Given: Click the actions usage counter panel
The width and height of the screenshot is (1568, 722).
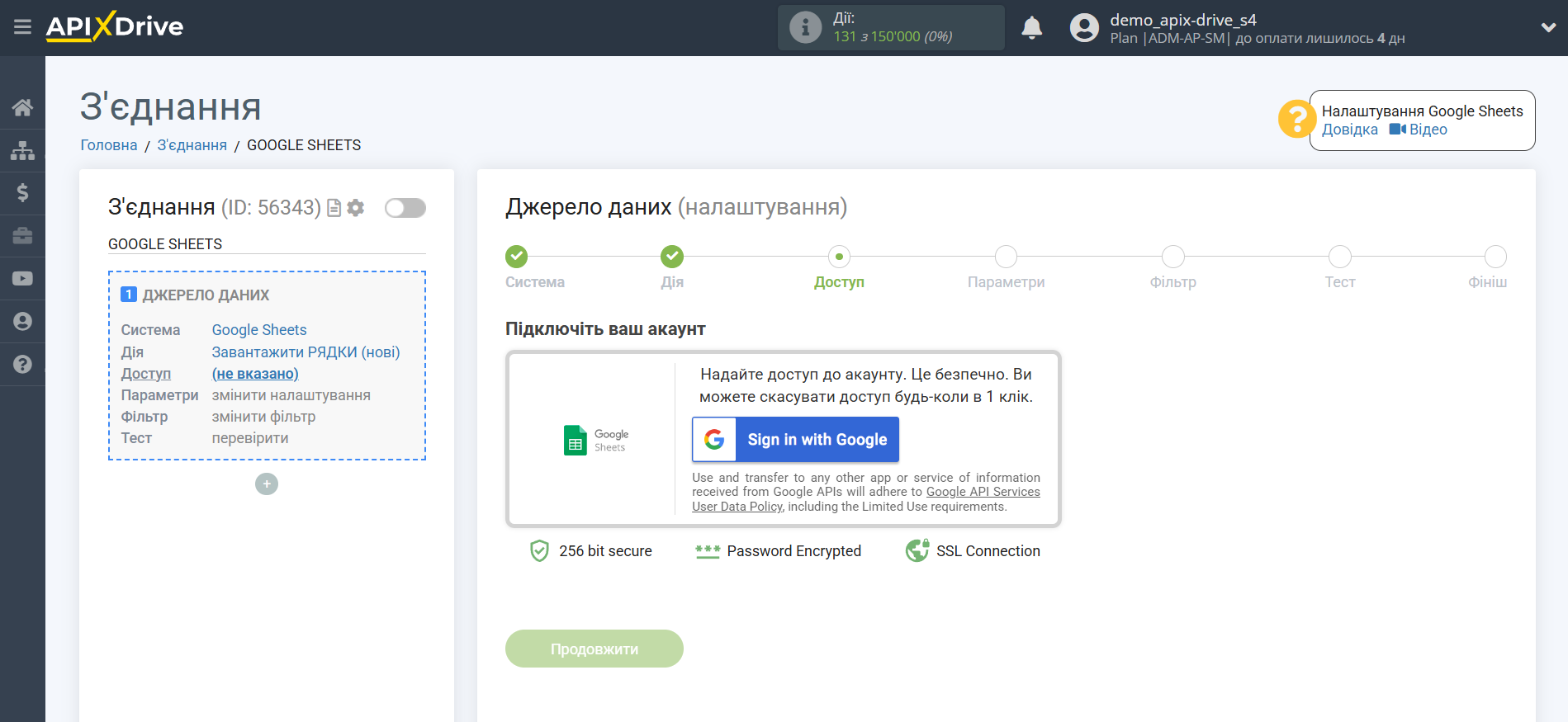Looking at the screenshot, I should tap(890, 28).
